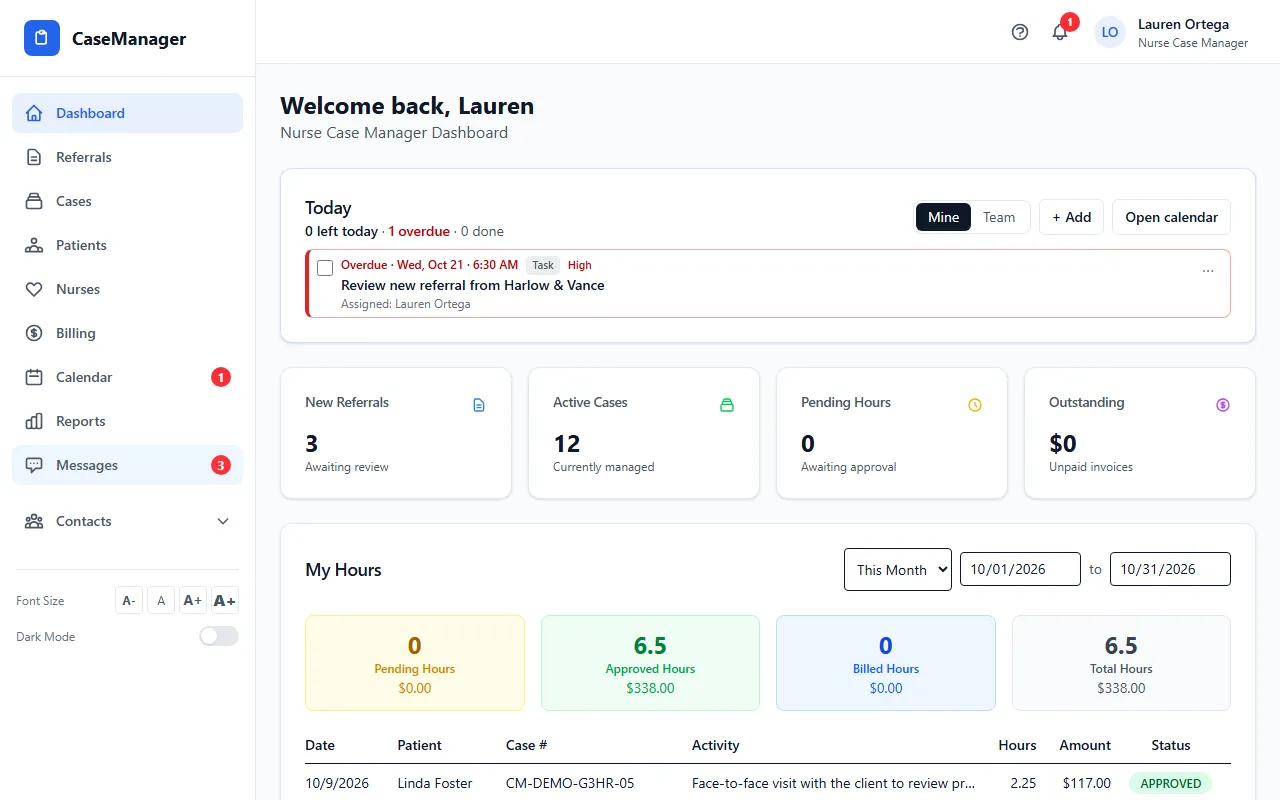Click the LO user avatar
The image size is (1280, 800).
1110,32
